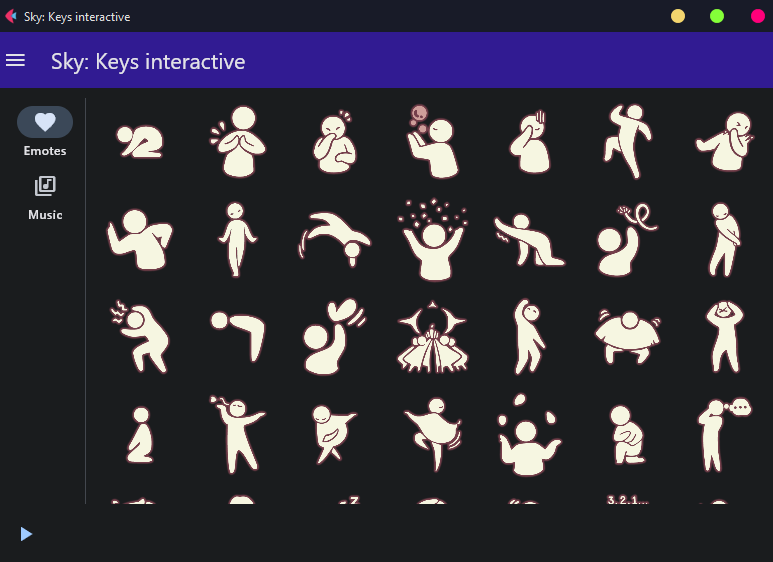Pick the spinning cape twirl emote

click(433, 435)
